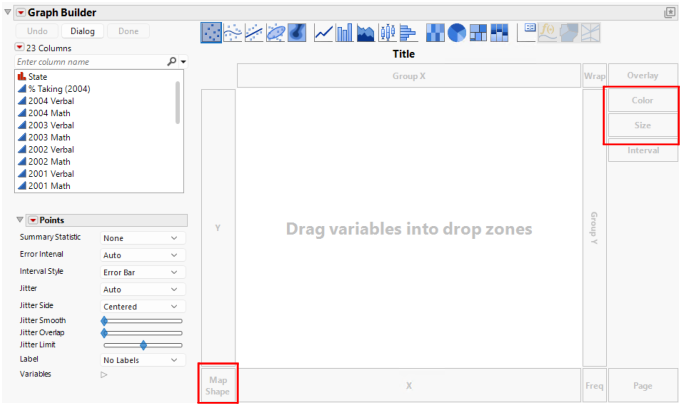Select the Parallel plot element icon
Screen dimensions: 681x405
[590, 33]
